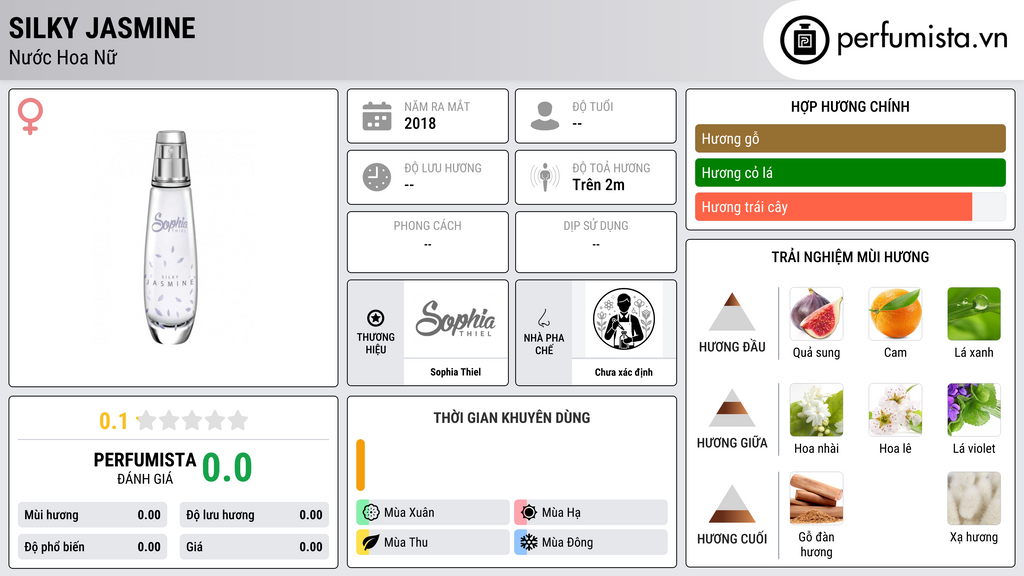Click the Silky Jasmine bottle product image
The height and width of the screenshot is (576, 1024).
(x=171, y=237)
